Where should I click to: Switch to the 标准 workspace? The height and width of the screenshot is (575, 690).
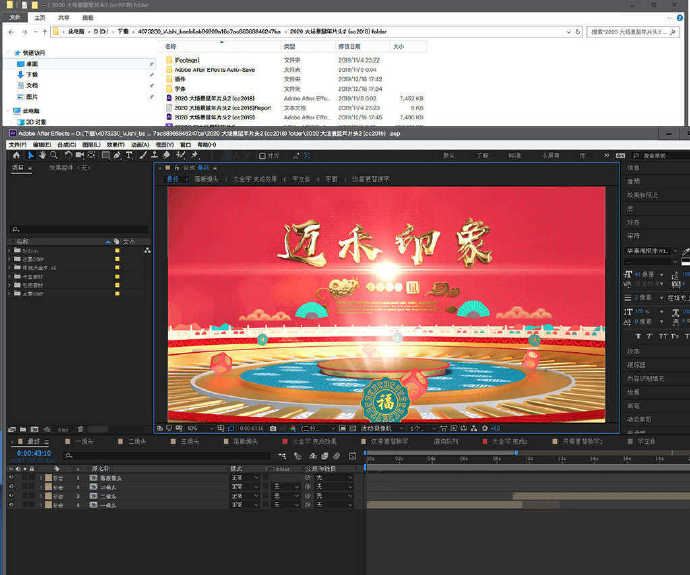[x=514, y=156]
